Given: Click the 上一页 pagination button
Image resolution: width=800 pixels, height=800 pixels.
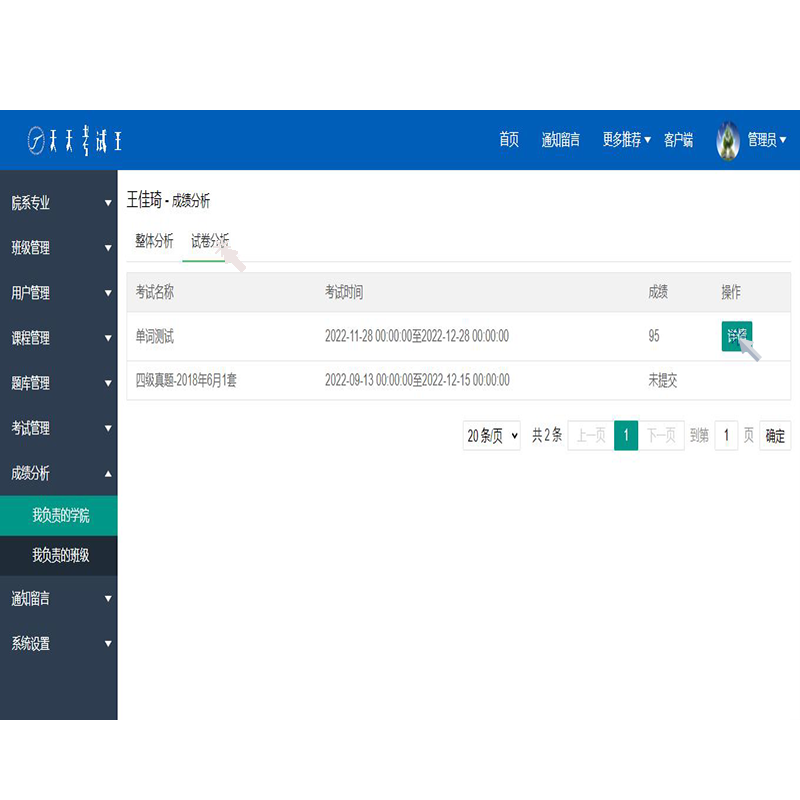Looking at the screenshot, I should [x=591, y=435].
